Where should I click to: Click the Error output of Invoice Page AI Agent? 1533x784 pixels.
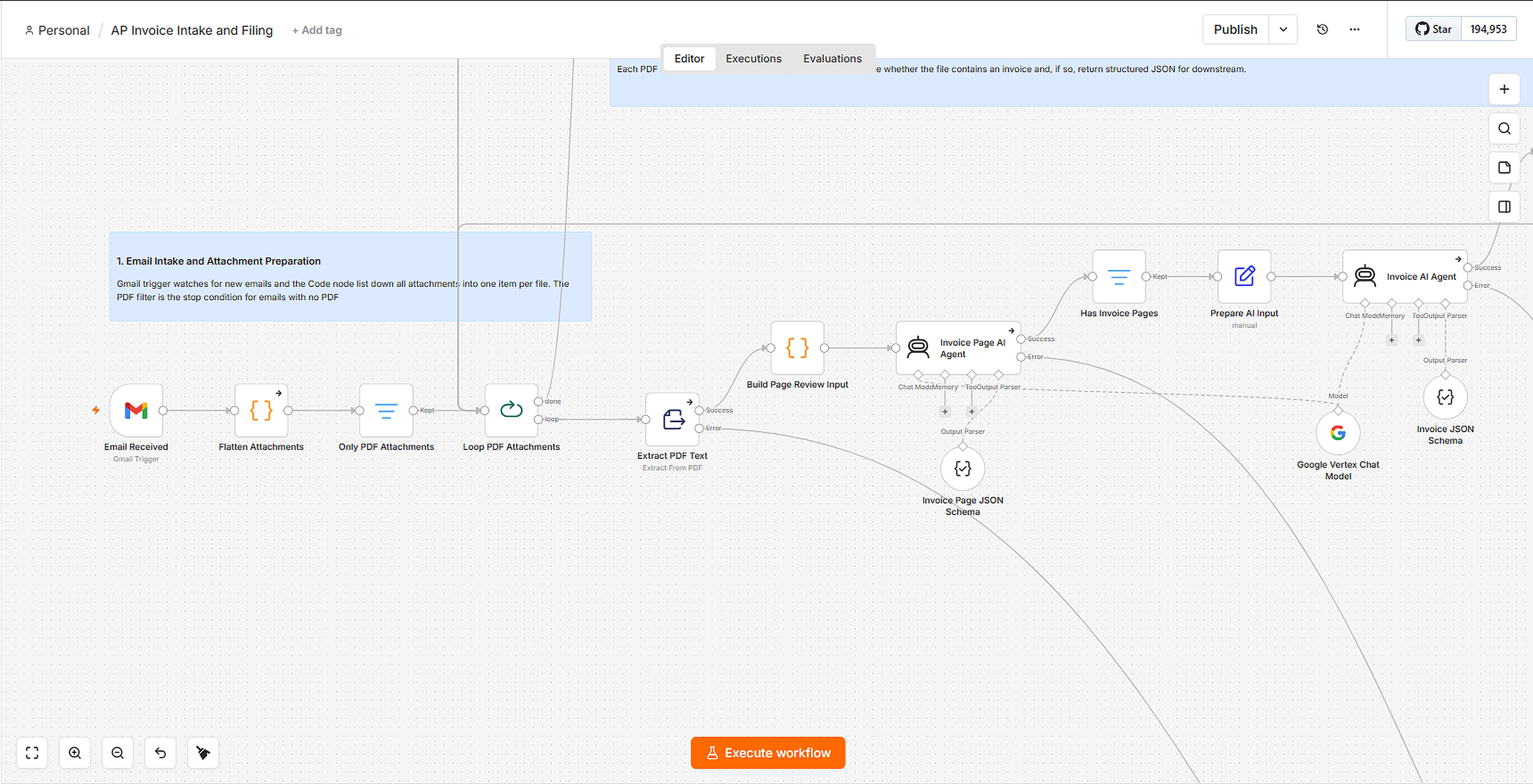point(1021,357)
